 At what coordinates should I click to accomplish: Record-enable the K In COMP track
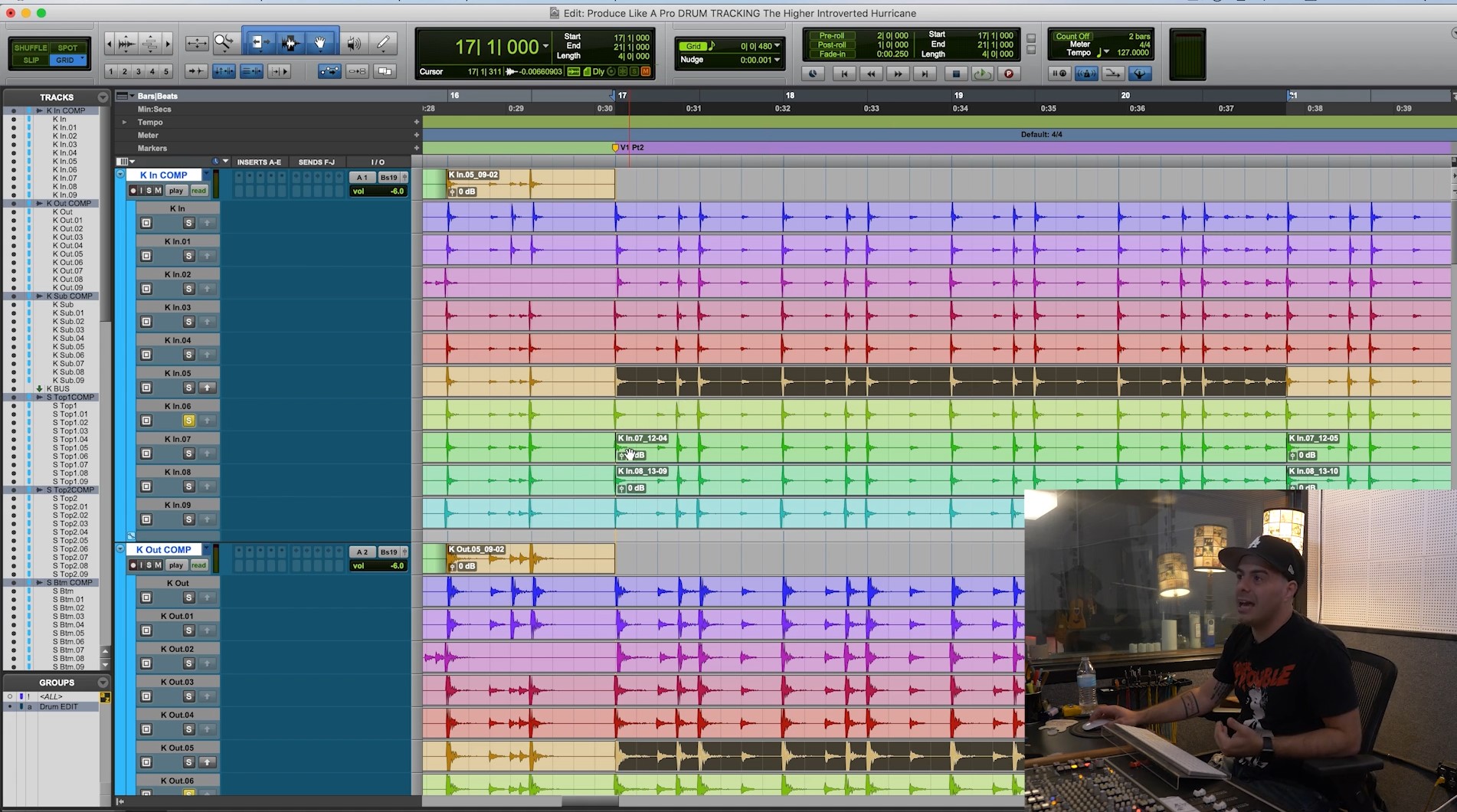click(133, 191)
